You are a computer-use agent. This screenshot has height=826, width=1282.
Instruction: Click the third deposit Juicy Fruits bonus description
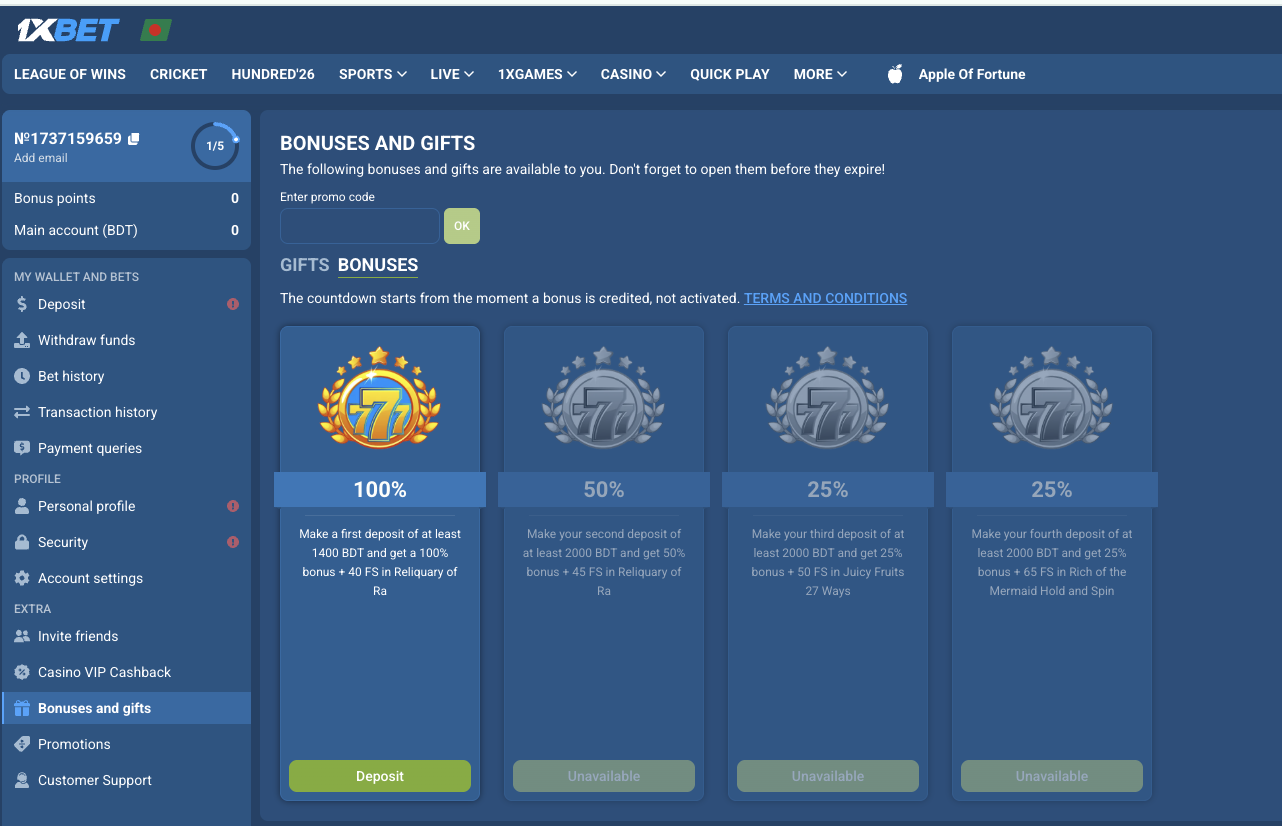(828, 562)
